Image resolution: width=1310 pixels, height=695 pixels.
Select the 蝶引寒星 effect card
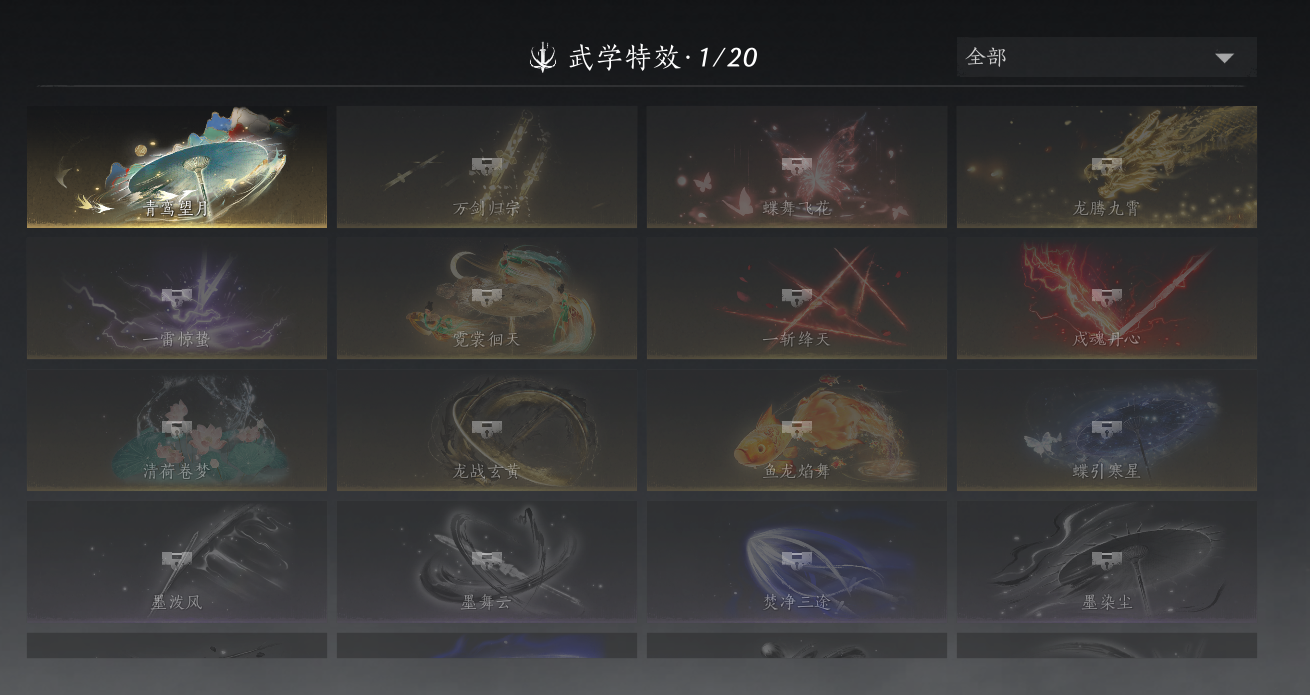1107,431
